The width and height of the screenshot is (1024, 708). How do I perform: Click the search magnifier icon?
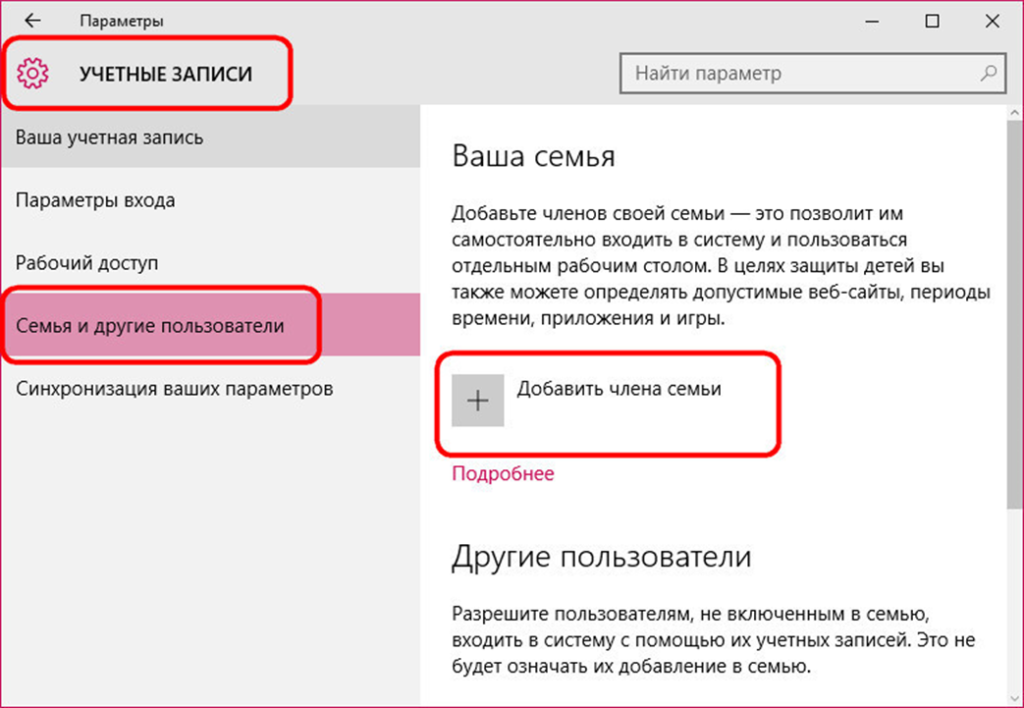989,73
